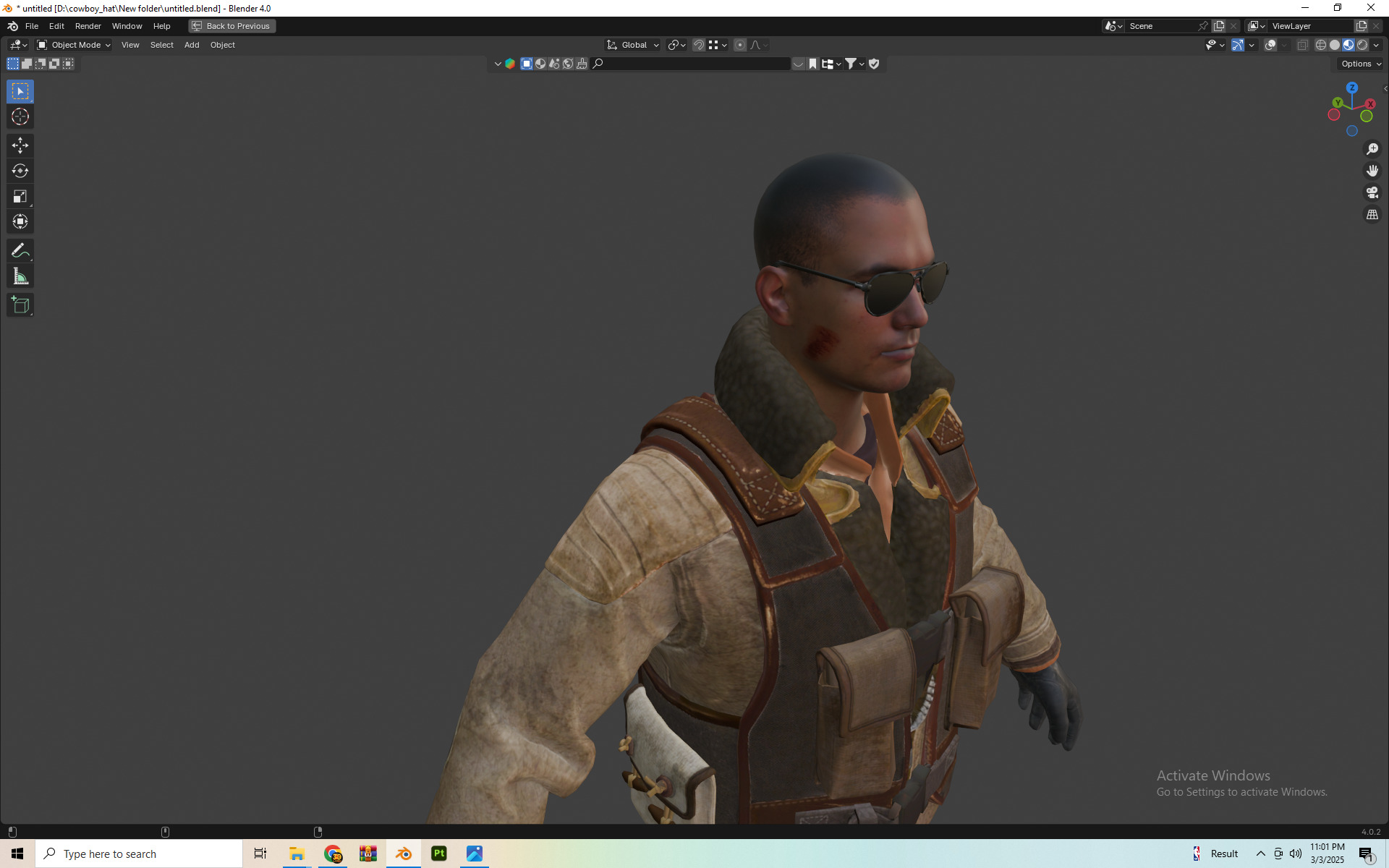Open the viewport Add menu
The width and height of the screenshot is (1389, 868).
tap(192, 45)
